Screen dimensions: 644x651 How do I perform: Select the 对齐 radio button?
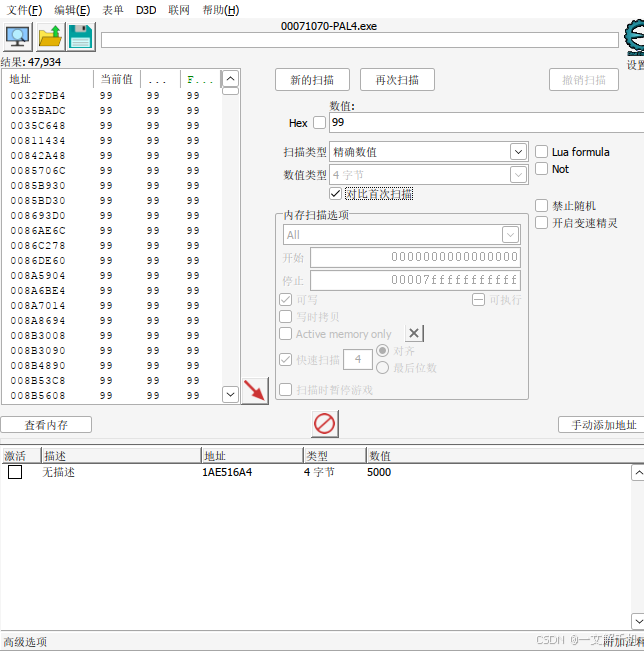[x=382, y=351]
